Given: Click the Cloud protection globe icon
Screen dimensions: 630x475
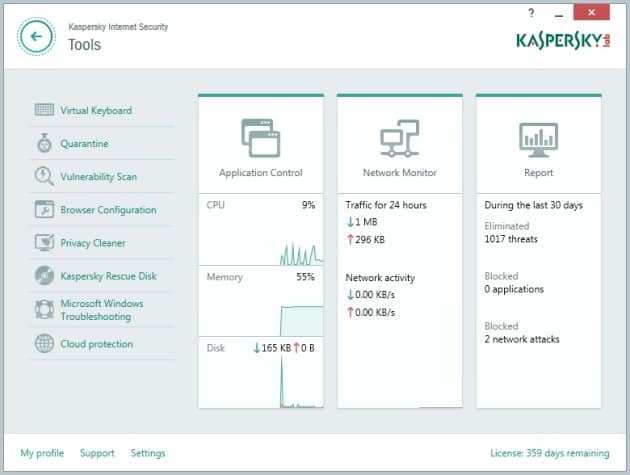Looking at the screenshot, I should [x=44, y=344].
